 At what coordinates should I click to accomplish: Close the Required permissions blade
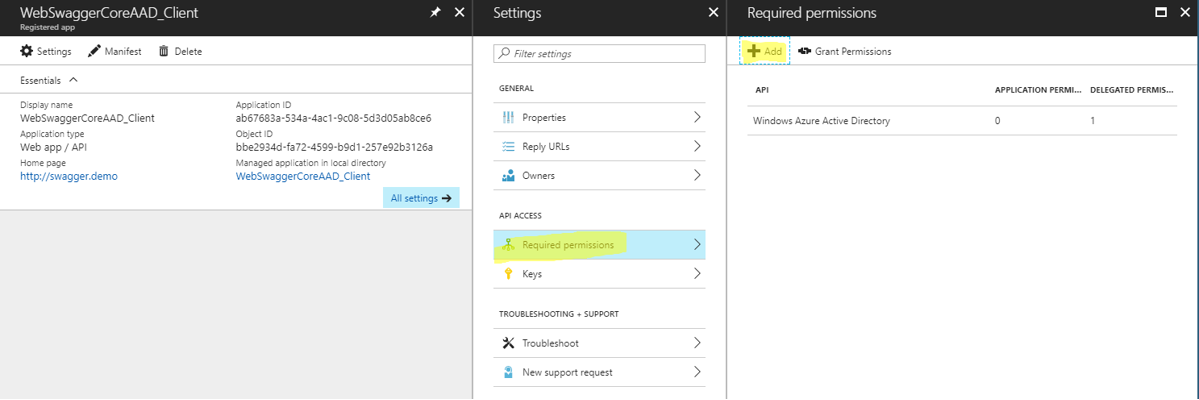[x=1185, y=12]
